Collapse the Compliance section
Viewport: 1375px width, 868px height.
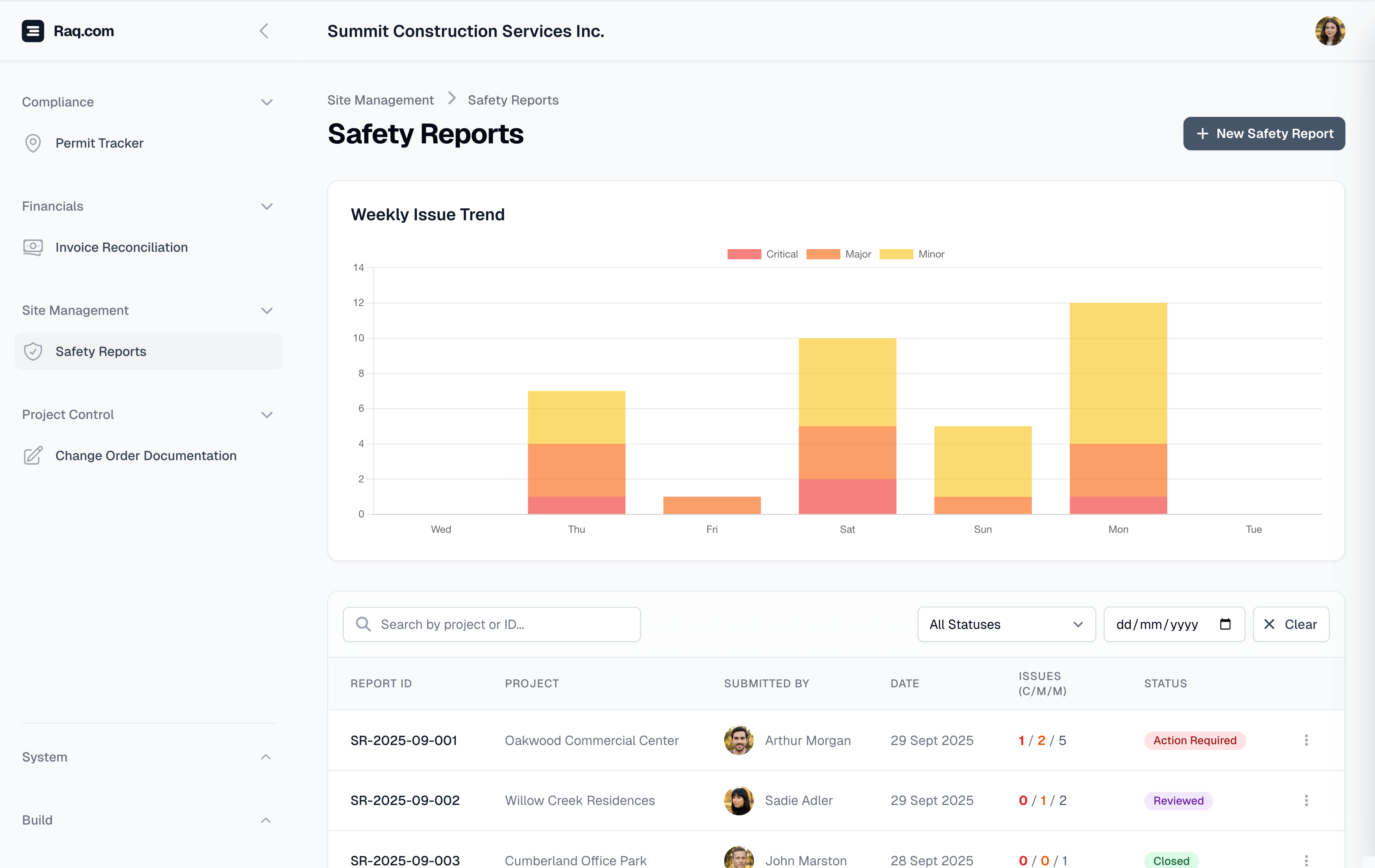tap(267, 102)
